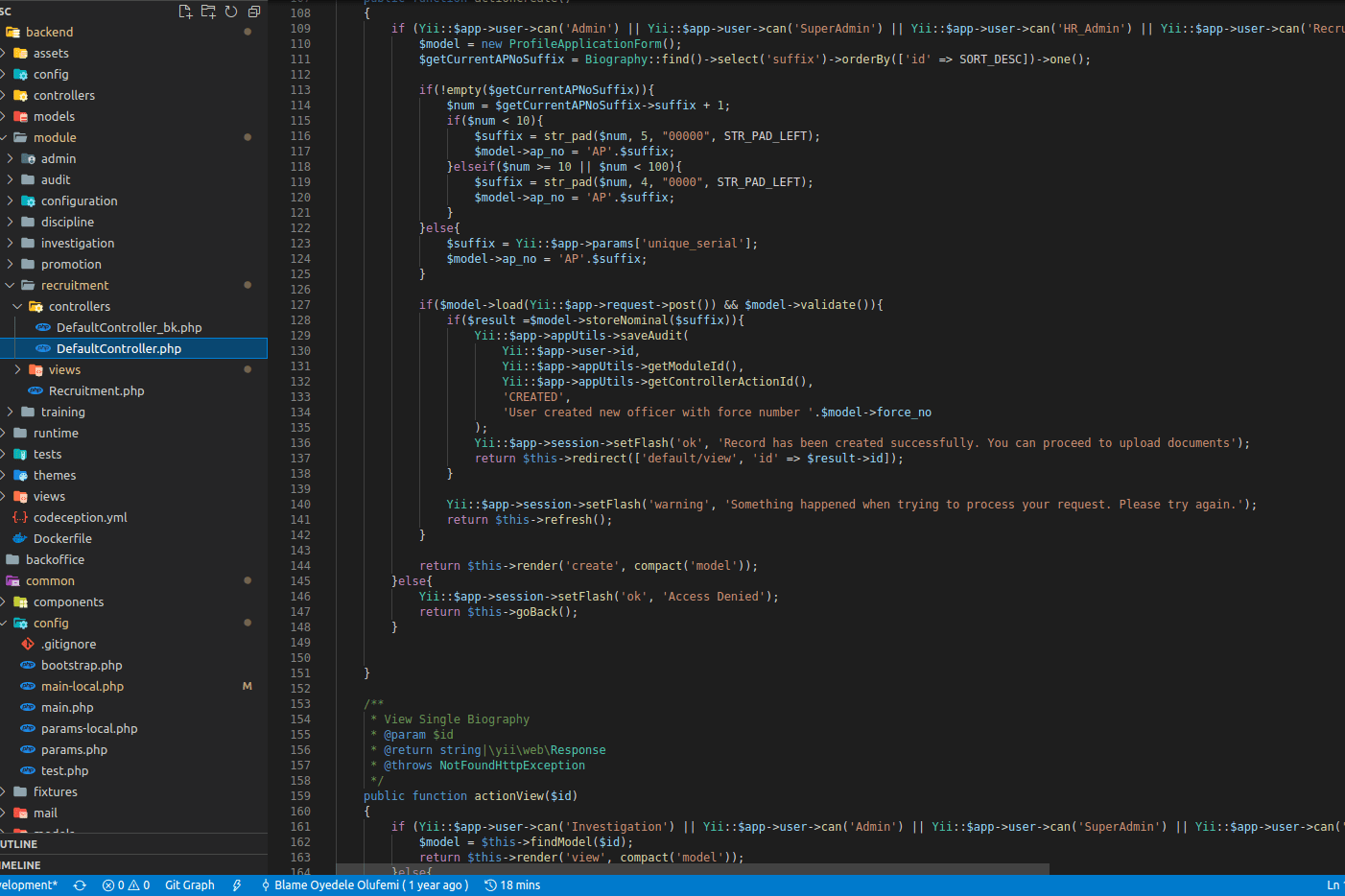1345x896 pixels.
Task: Expand the promotion folder chevron
Action: click(10, 264)
